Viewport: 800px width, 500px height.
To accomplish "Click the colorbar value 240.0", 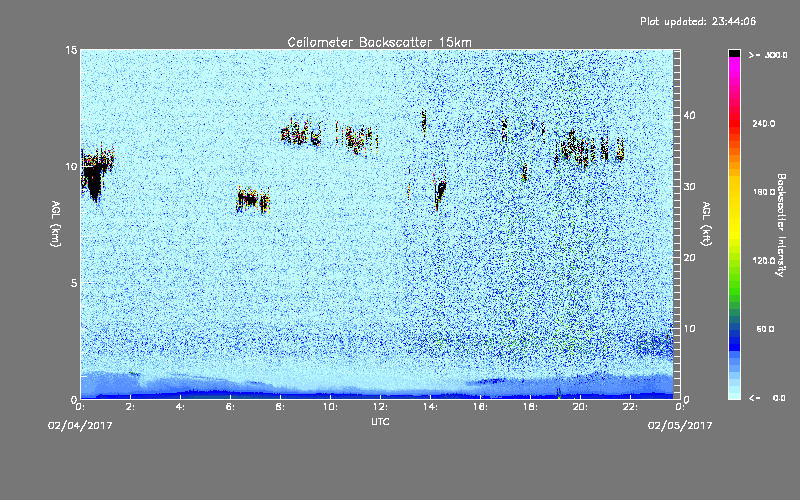I will (x=764, y=124).
